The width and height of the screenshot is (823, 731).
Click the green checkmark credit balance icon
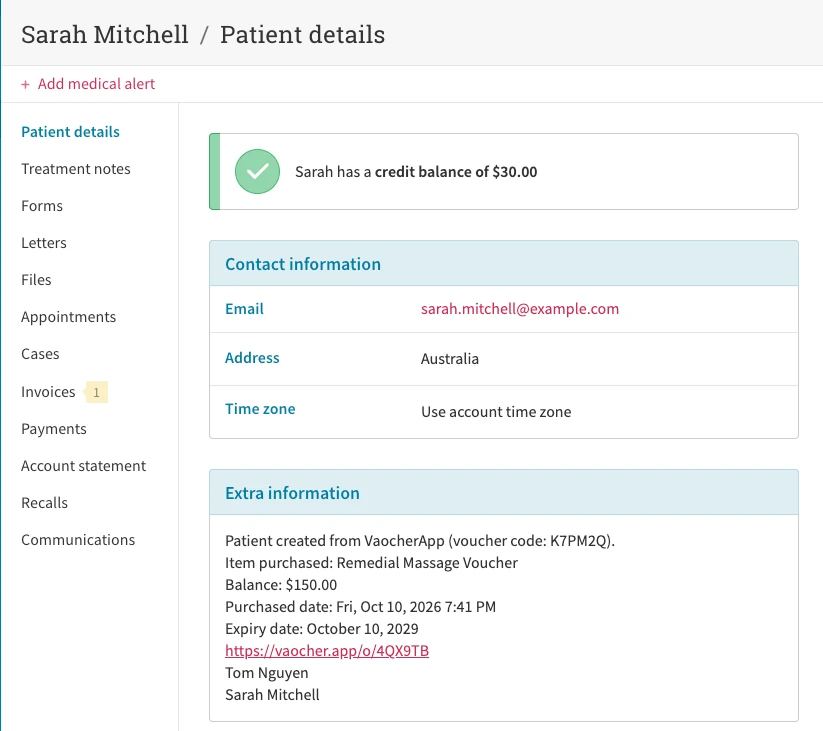(257, 172)
